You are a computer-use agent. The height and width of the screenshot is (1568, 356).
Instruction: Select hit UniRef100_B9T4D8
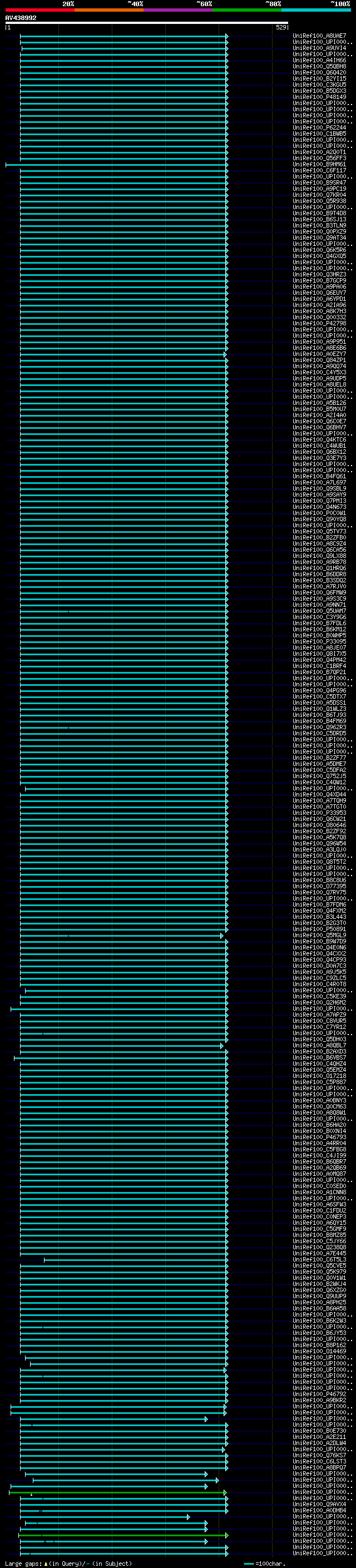[319, 213]
